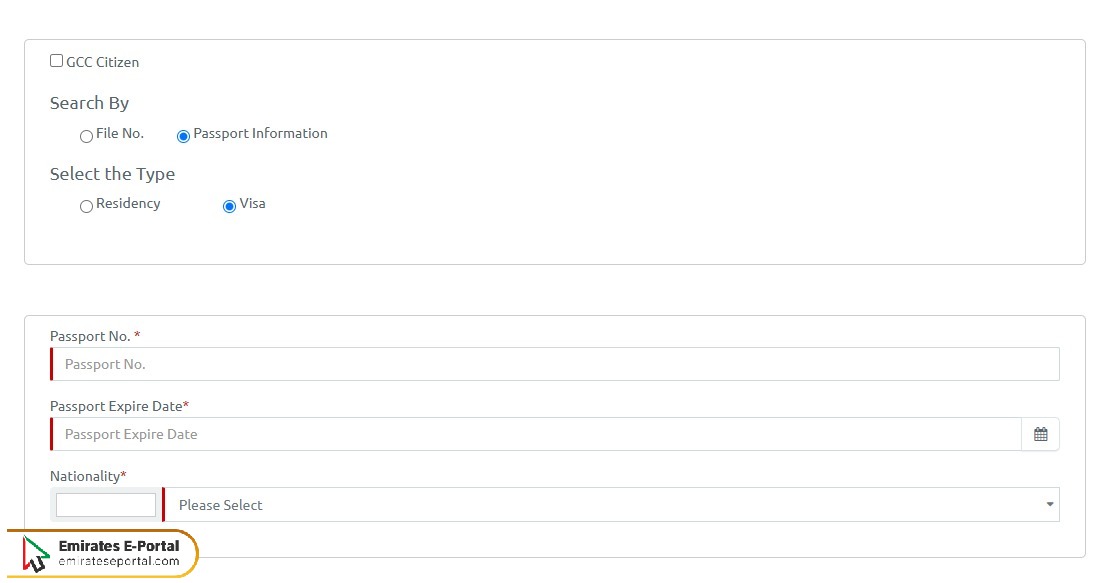Open the Nationality Please Select dropdown
This screenshot has height=583, width=1118.
pyautogui.click(x=600, y=505)
